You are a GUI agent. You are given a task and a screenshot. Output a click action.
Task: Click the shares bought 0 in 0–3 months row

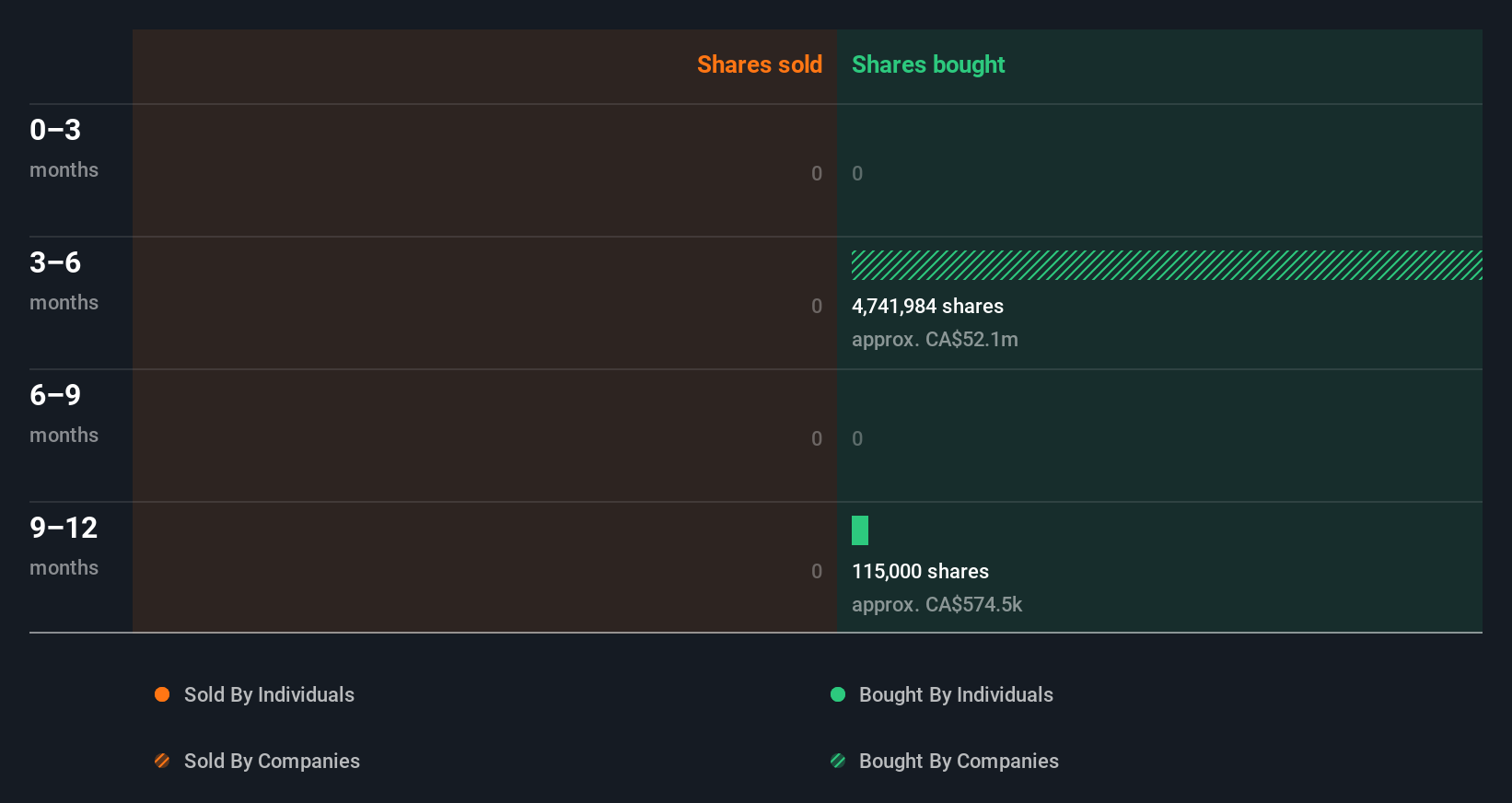pyautogui.click(x=857, y=173)
